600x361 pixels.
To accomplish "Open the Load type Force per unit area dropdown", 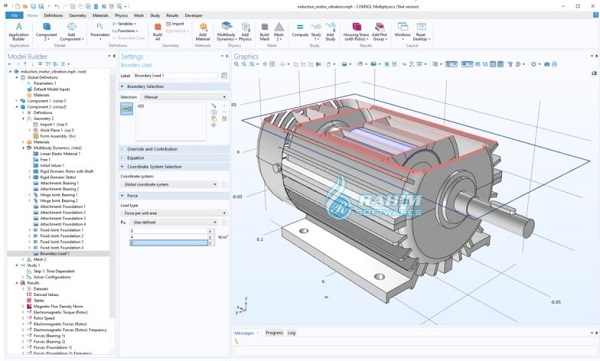I will [x=174, y=213].
